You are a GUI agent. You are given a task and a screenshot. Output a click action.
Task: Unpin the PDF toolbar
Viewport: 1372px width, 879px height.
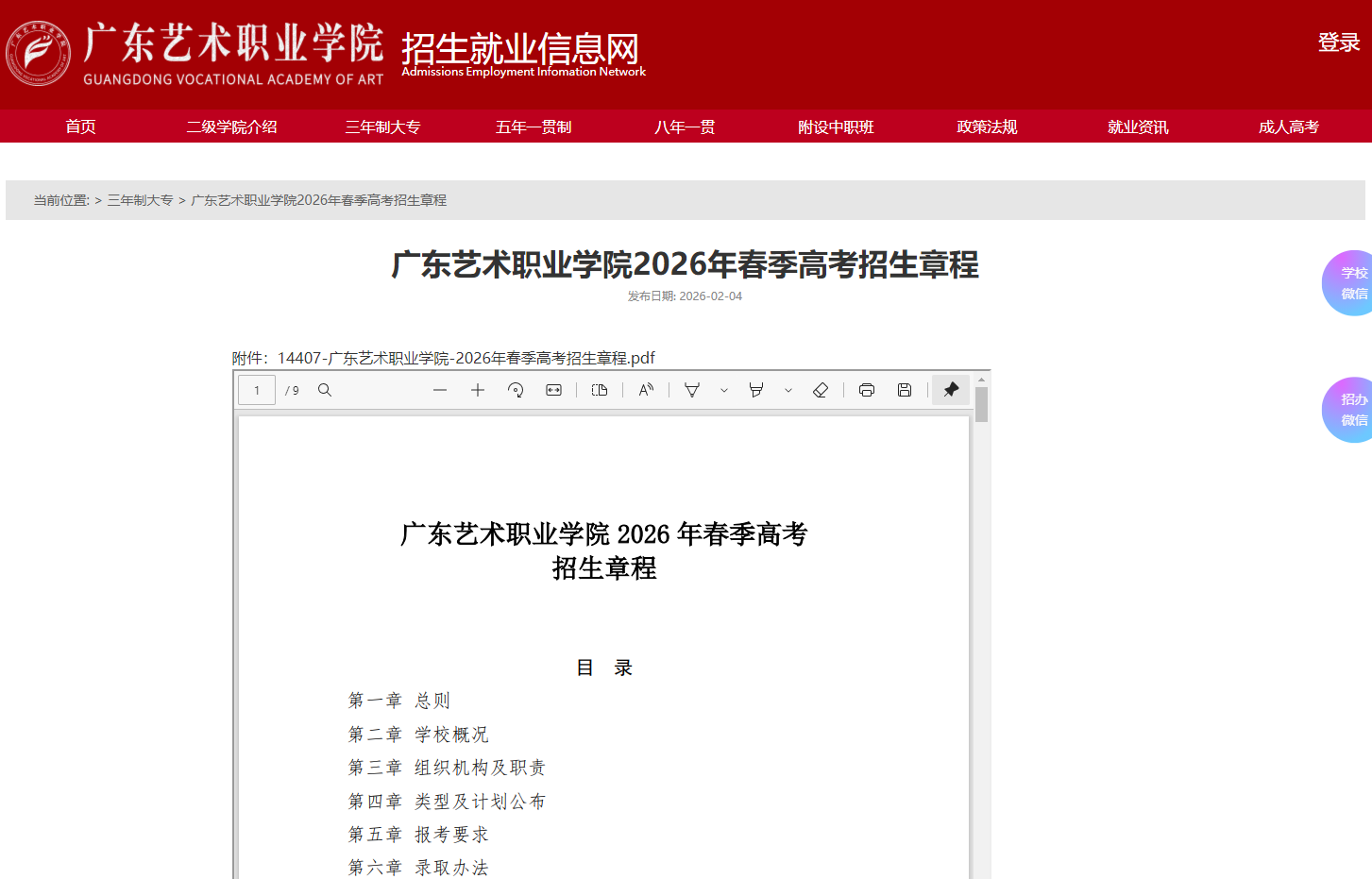(950, 389)
